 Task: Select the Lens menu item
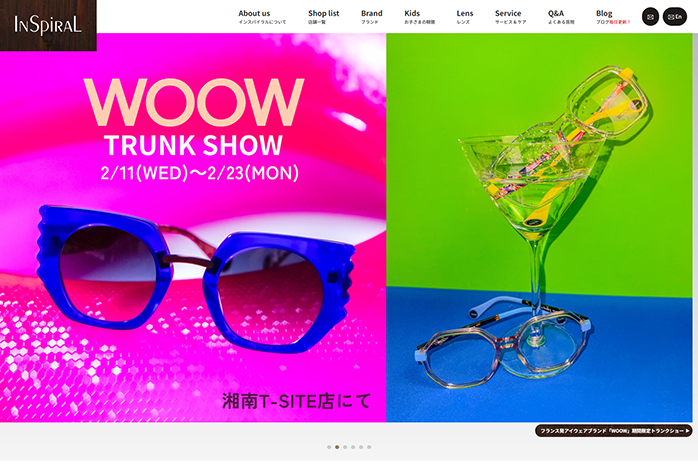point(464,16)
